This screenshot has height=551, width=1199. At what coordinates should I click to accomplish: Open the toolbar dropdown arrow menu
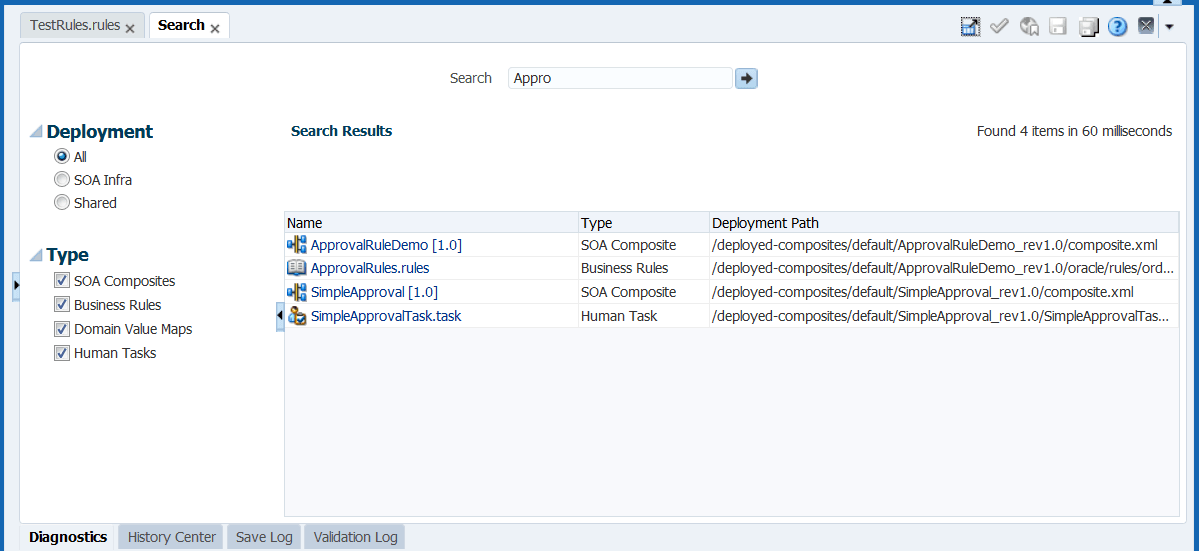click(1169, 28)
